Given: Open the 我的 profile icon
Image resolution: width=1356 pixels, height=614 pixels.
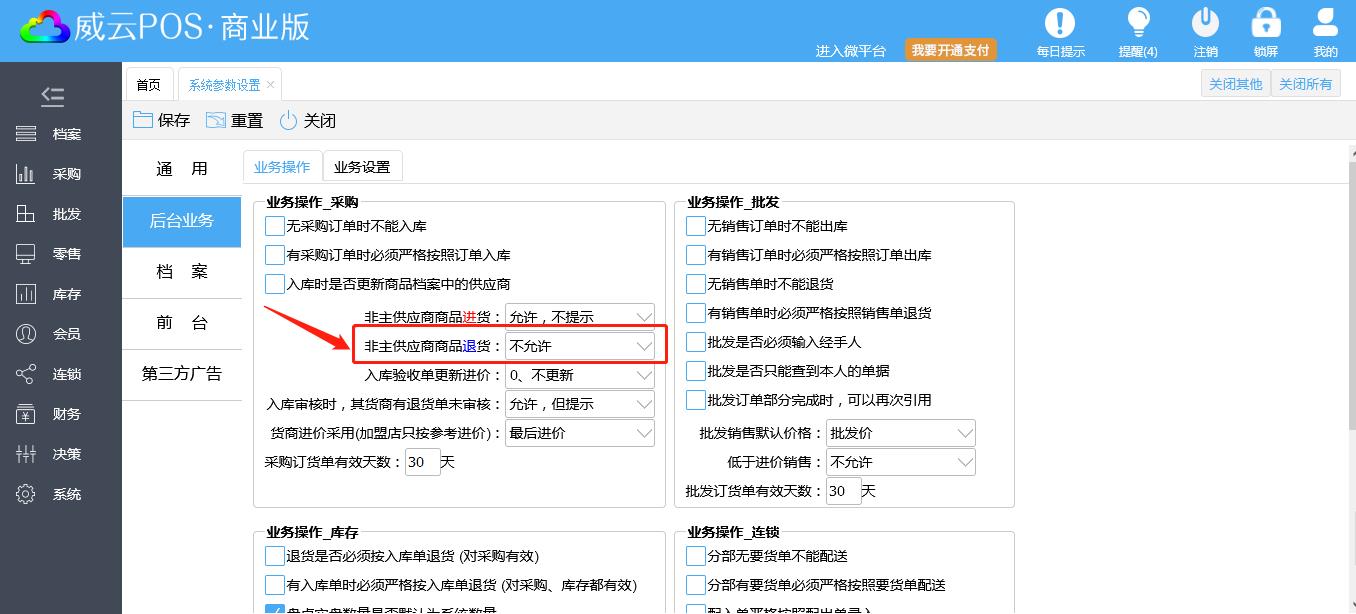Looking at the screenshot, I should tap(1325, 24).
